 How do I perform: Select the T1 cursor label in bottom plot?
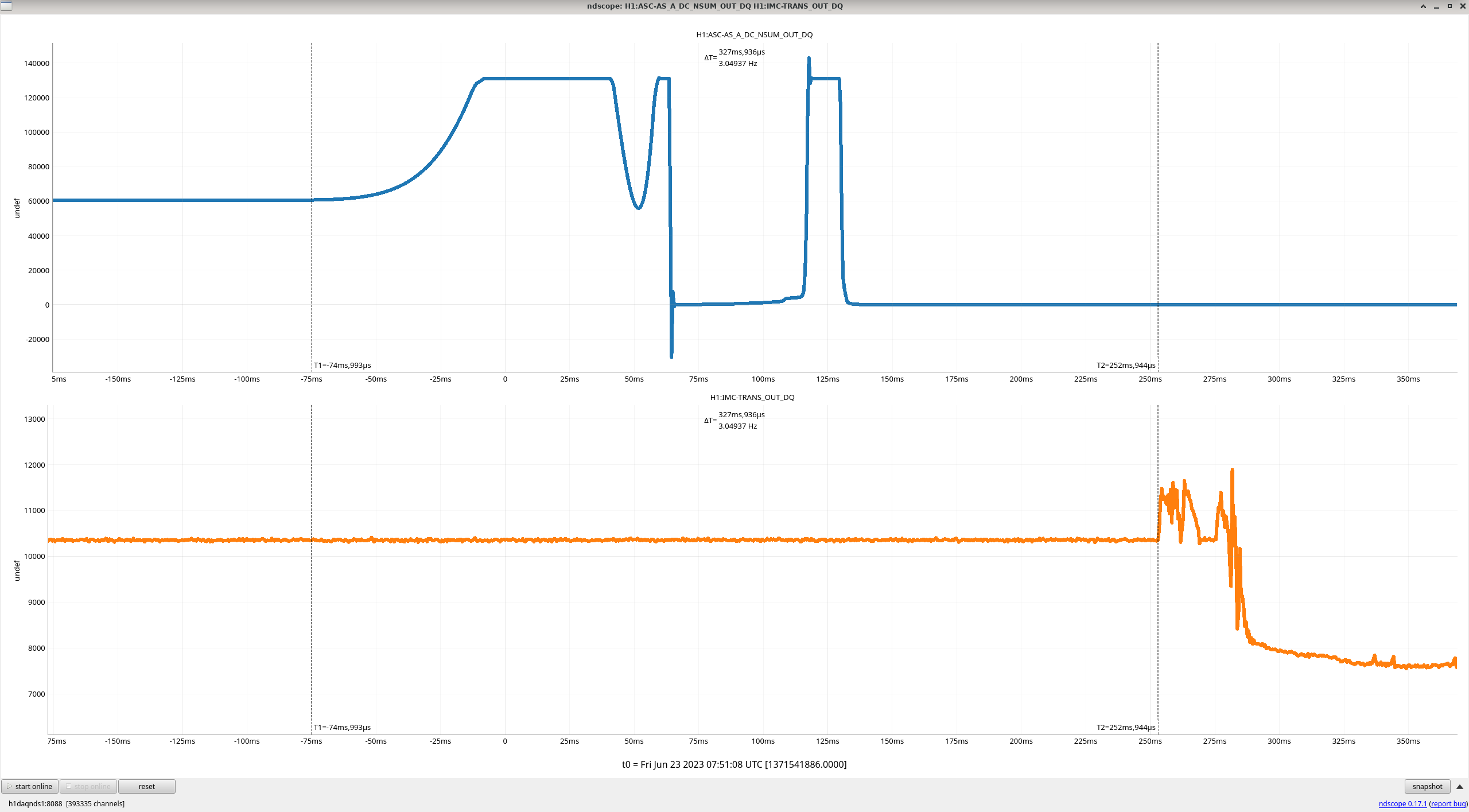342,727
